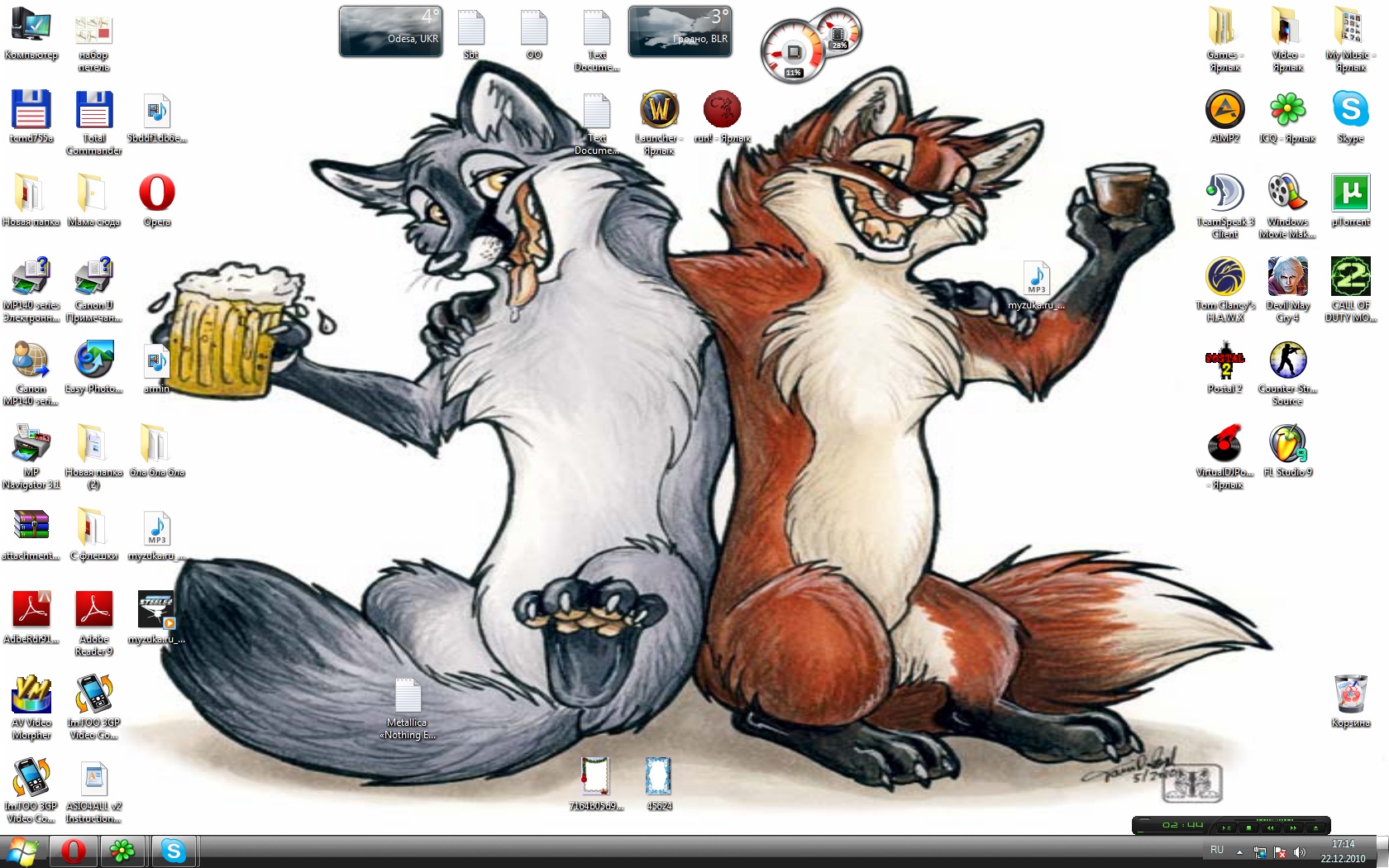The height and width of the screenshot is (868, 1389).
Task: Open the Корзина recycle bin
Action: (x=1350, y=695)
